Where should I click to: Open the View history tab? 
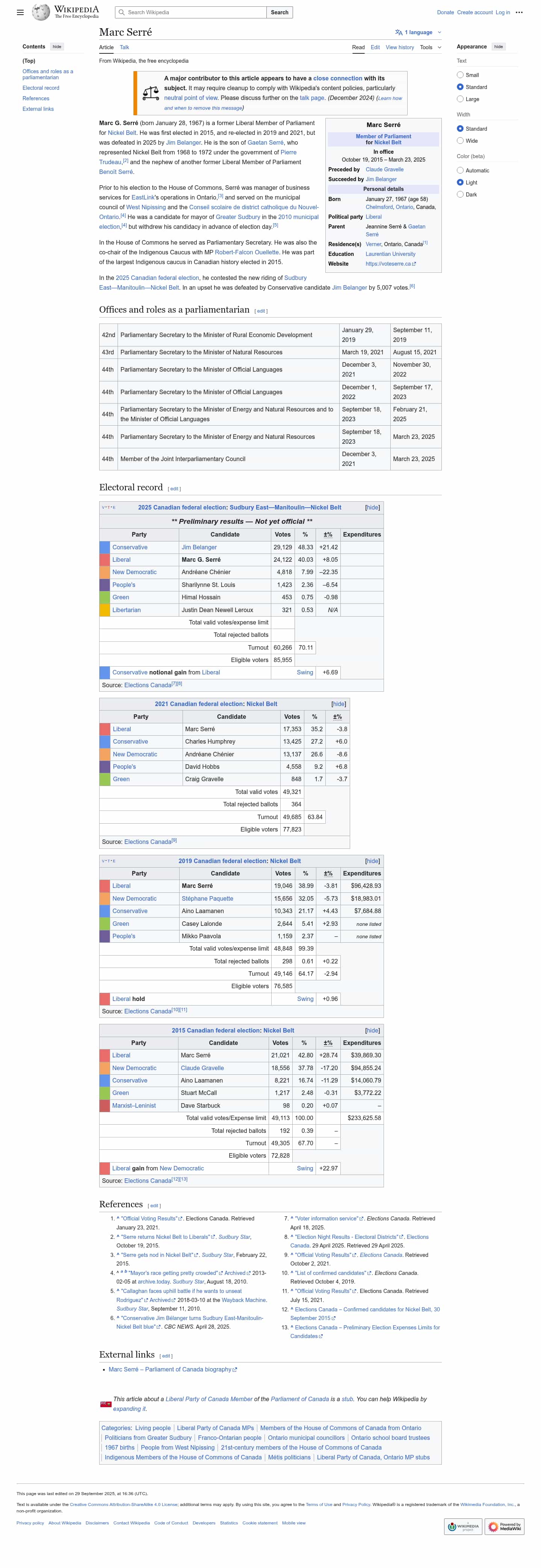coord(399,47)
